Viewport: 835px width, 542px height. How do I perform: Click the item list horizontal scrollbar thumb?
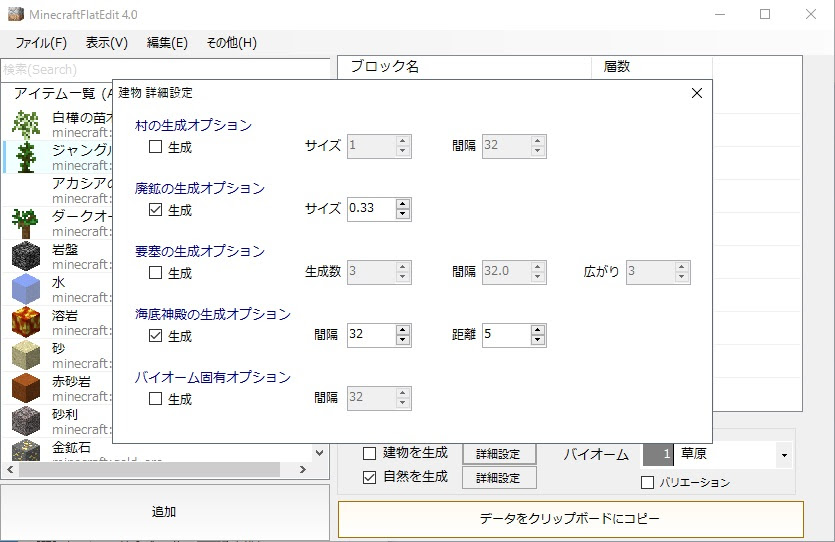149,469
